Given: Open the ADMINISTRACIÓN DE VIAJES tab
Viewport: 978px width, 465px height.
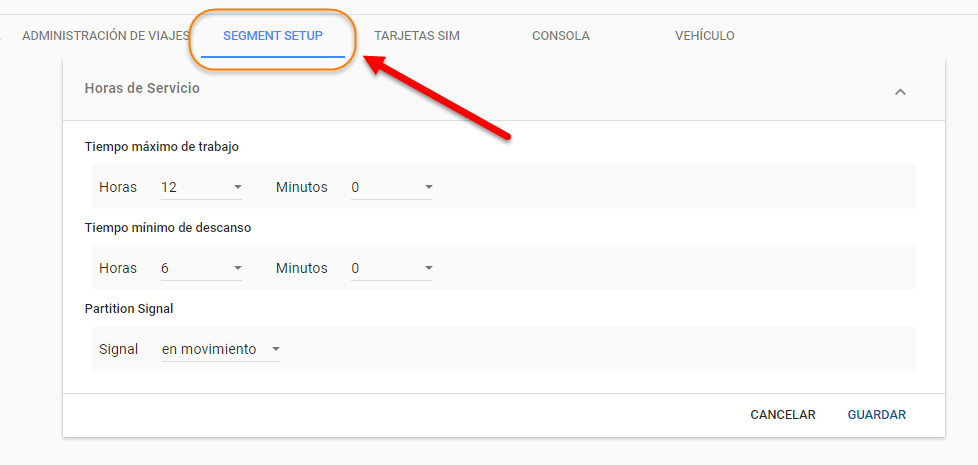Looking at the screenshot, I should (105, 36).
